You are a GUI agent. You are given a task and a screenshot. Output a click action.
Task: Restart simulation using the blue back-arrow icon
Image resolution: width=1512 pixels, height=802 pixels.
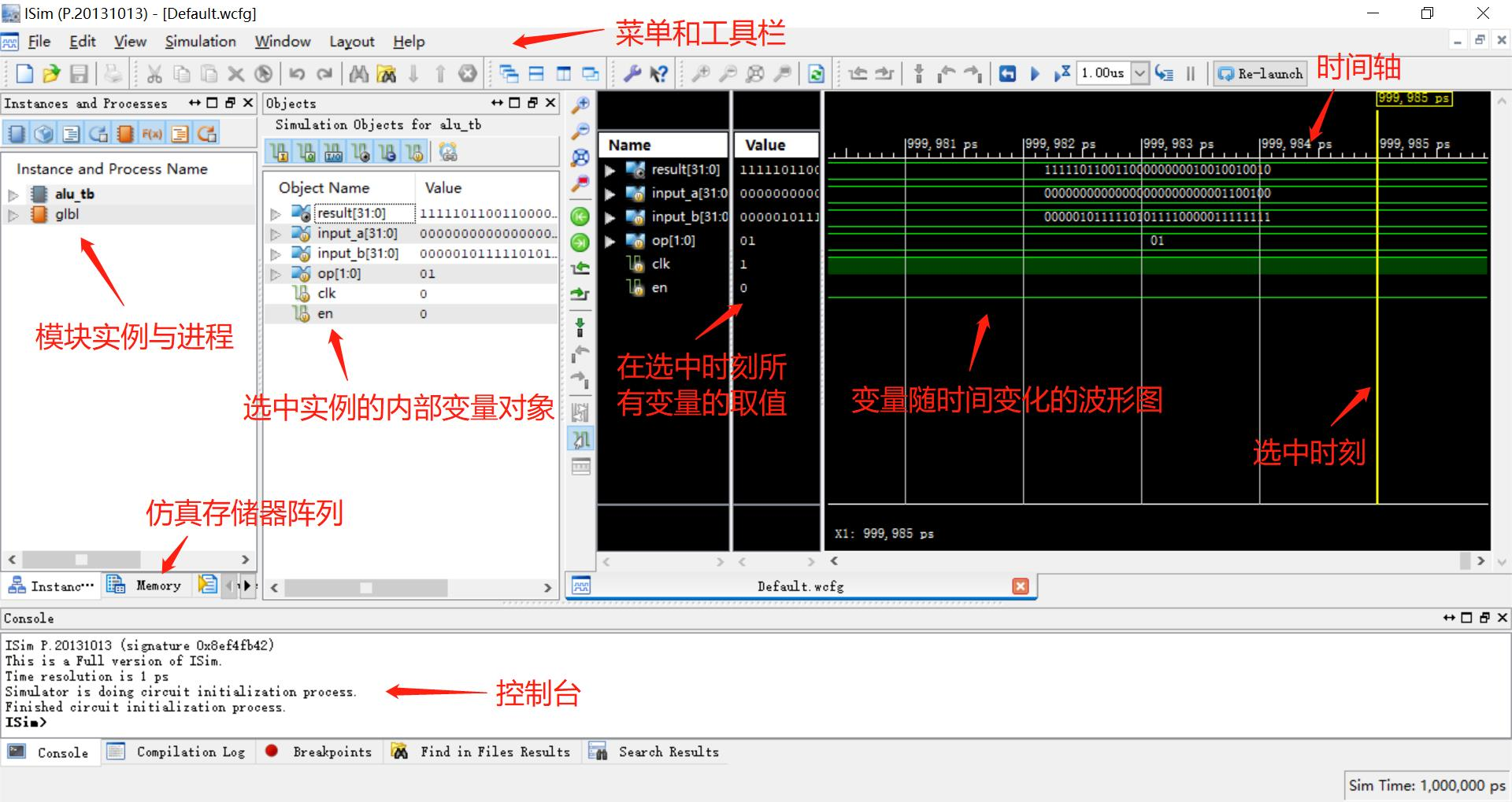pos(1007,73)
